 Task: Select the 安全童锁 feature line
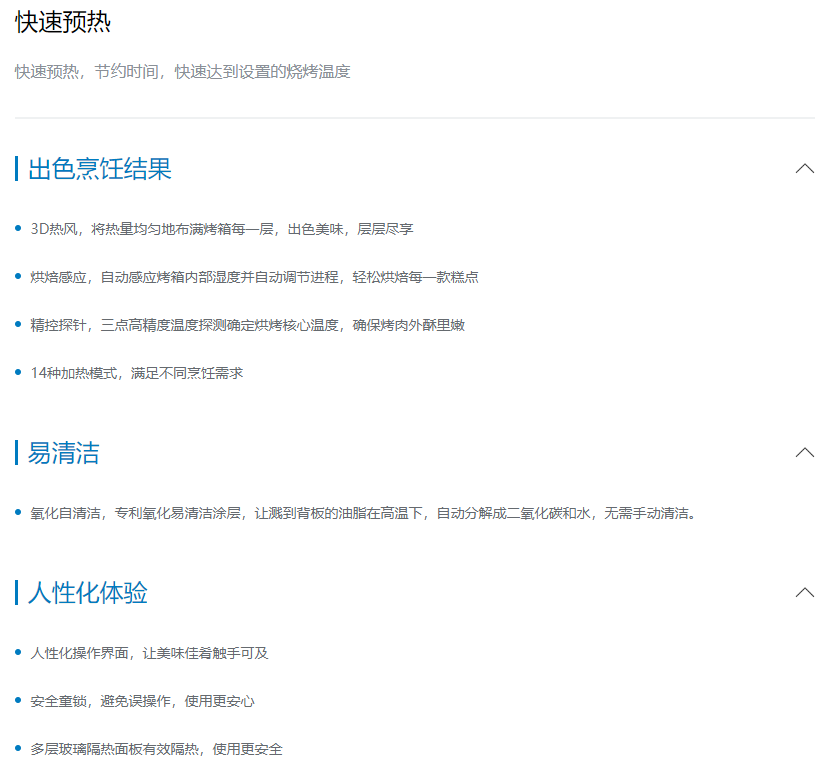coord(142,701)
